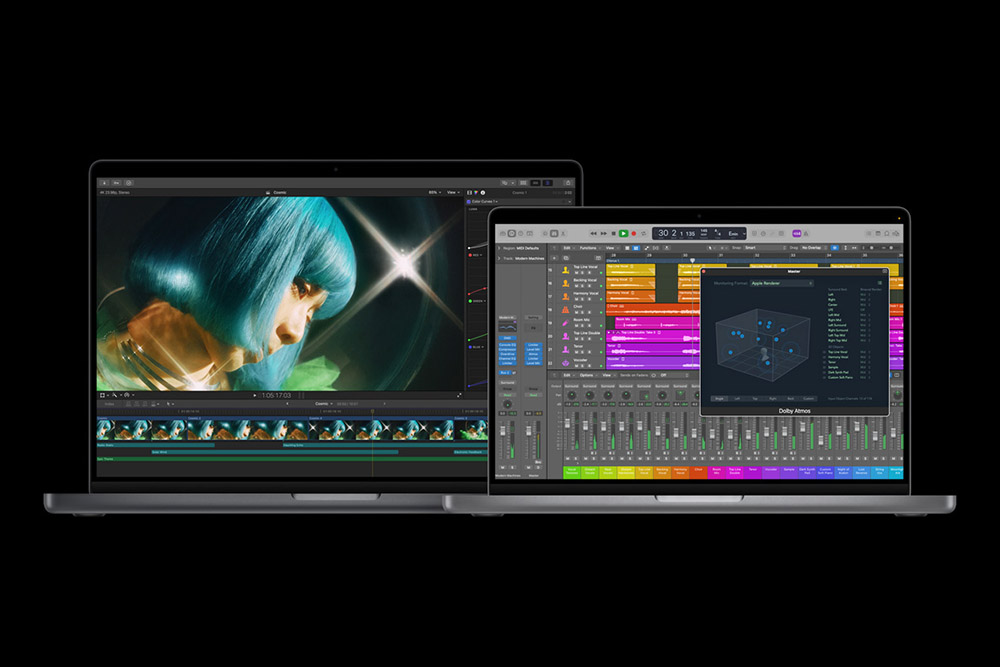Click the Top Line Vocal region at bar 28
The height and width of the screenshot is (667, 1000).
click(631, 270)
